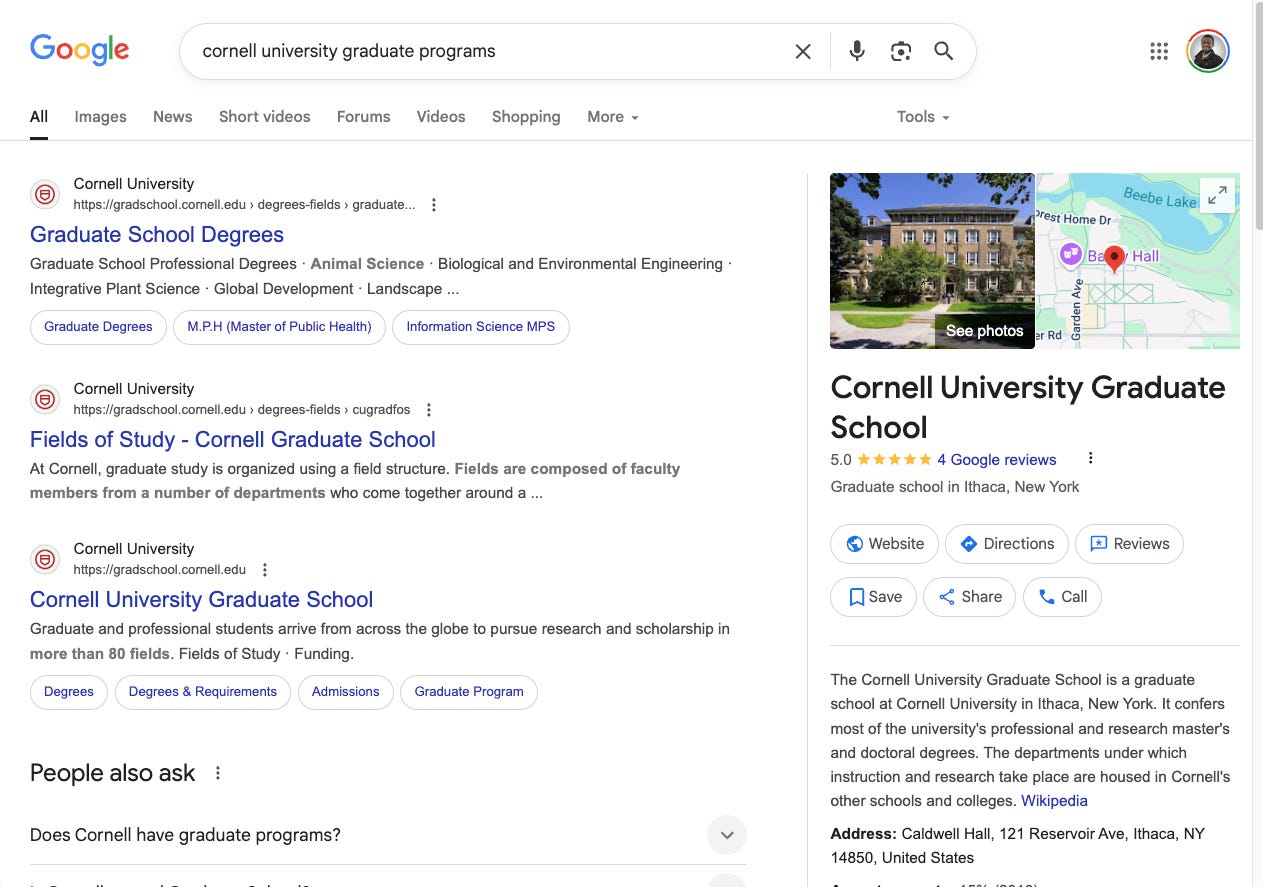Image resolution: width=1263 pixels, height=887 pixels.
Task: Get Directions to Cornell Graduate School
Action: click(x=1007, y=544)
